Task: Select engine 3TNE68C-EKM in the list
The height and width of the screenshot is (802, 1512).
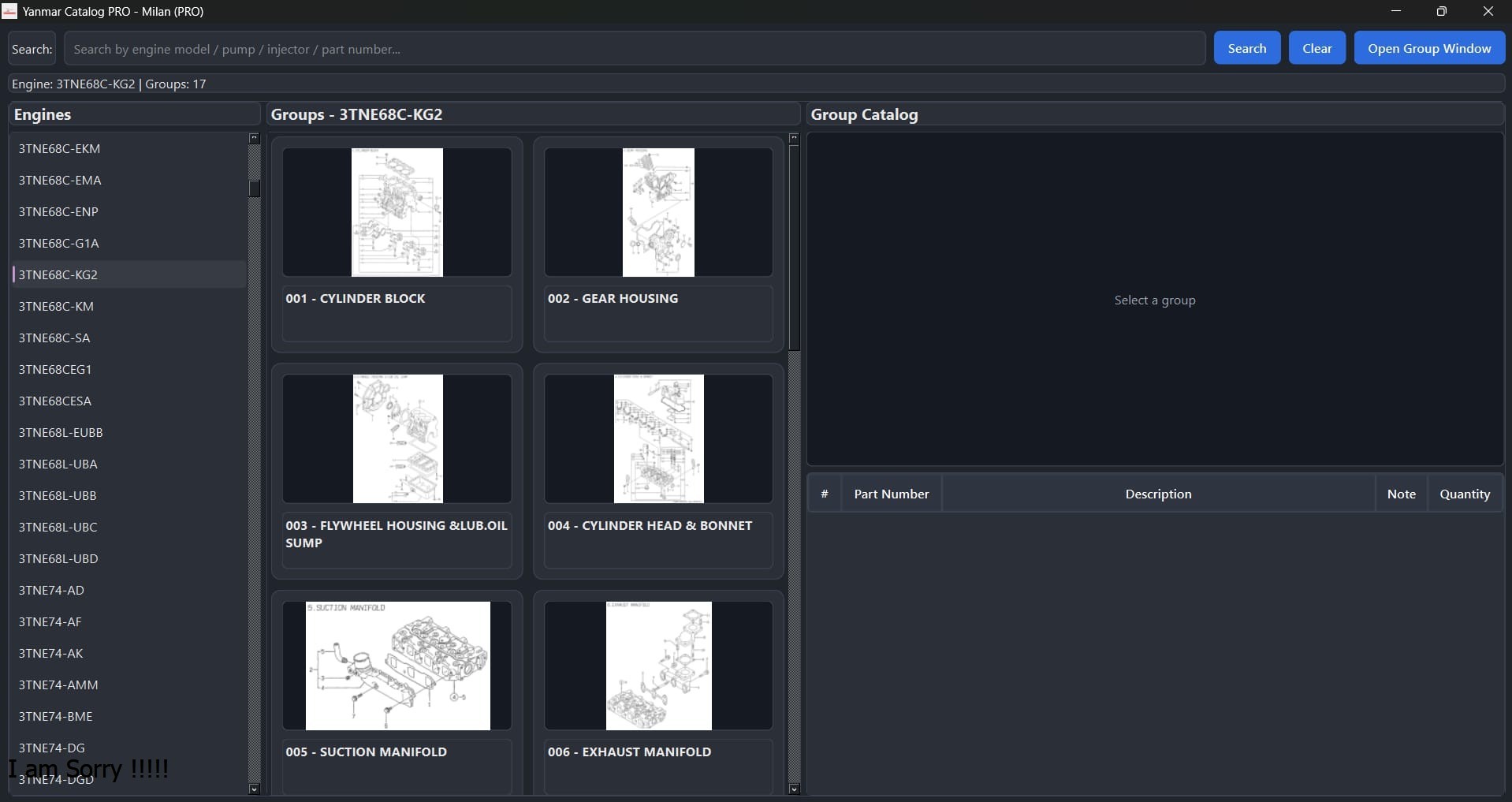Action: coord(128,148)
